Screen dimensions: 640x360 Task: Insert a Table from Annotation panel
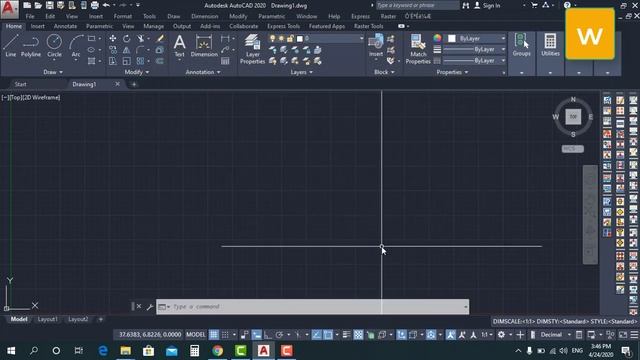(x=225, y=61)
